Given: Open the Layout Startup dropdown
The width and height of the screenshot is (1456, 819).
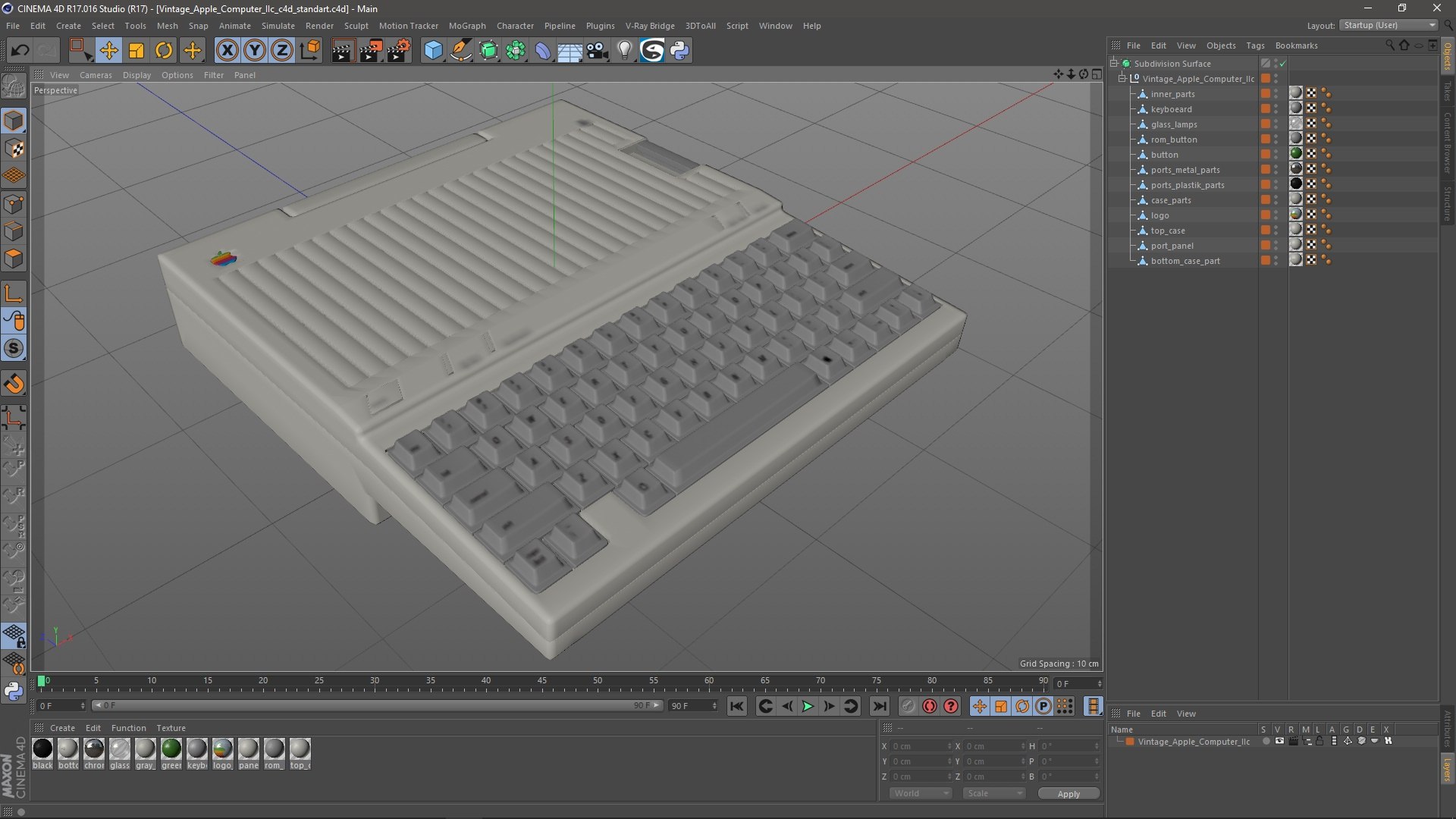Looking at the screenshot, I should coord(1389,25).
